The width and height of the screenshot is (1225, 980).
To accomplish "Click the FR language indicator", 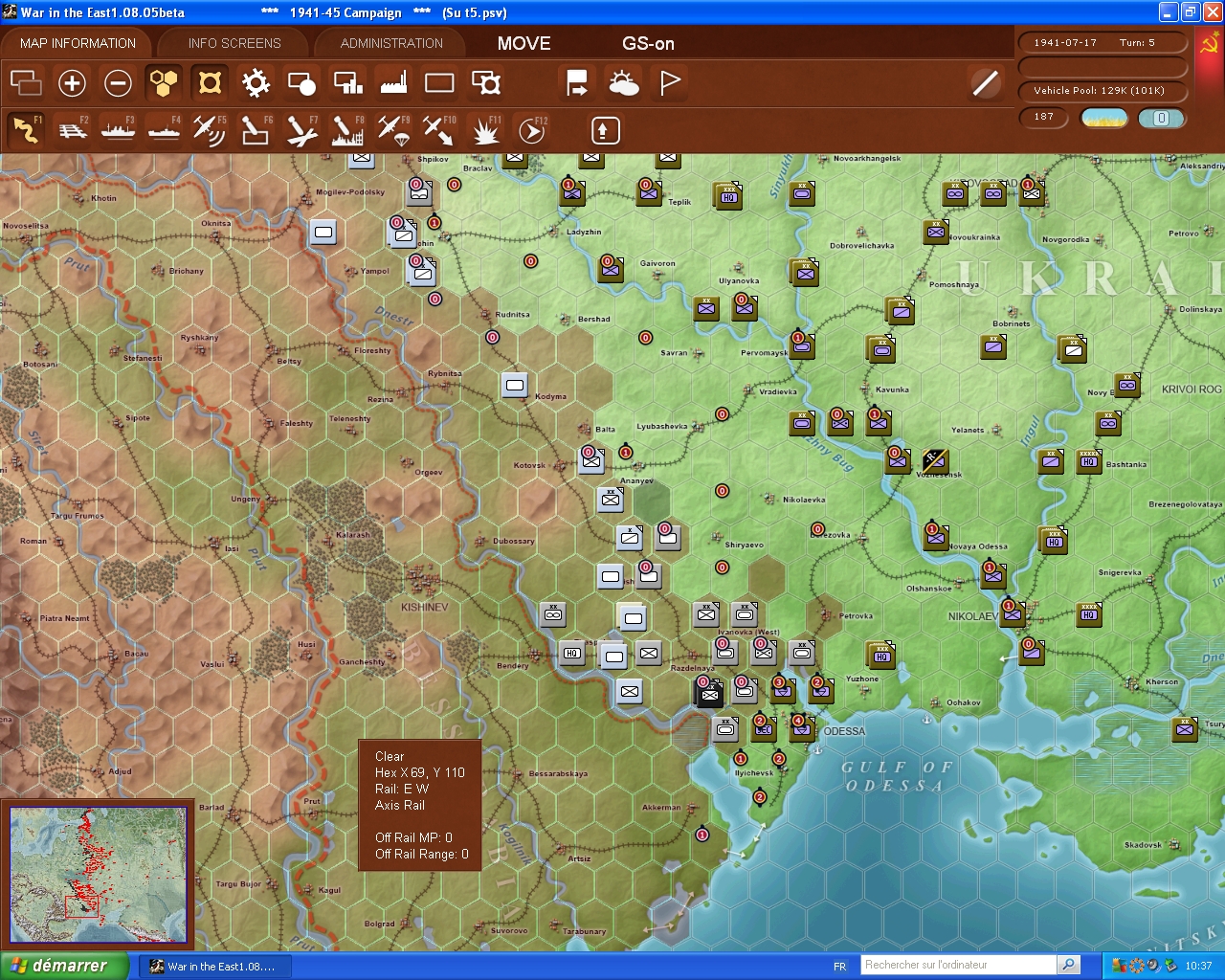I will tap(839, 967).
